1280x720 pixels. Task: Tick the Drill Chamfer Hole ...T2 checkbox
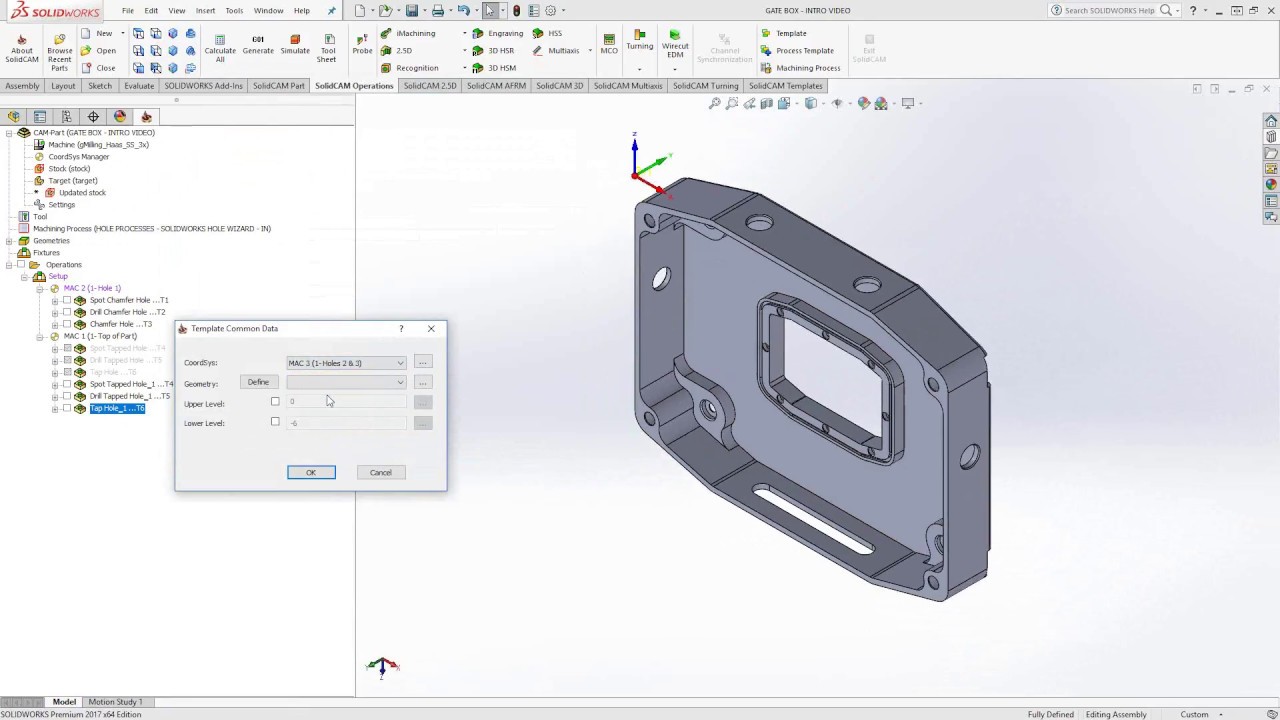click(x=67, y=312)
